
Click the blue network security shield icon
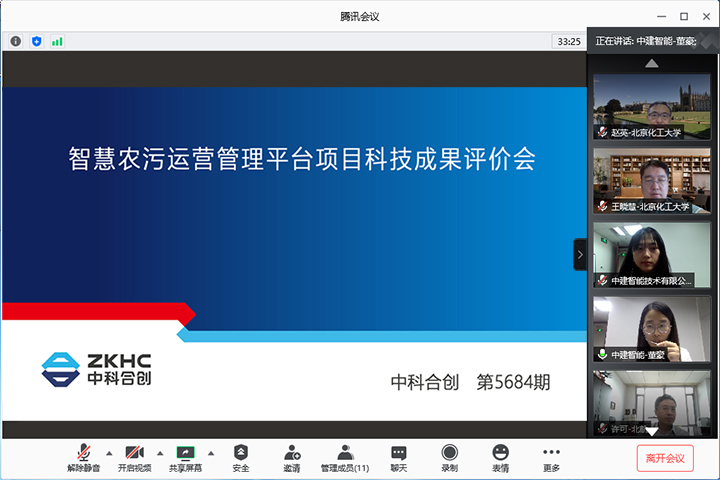[x=37, y=41]
